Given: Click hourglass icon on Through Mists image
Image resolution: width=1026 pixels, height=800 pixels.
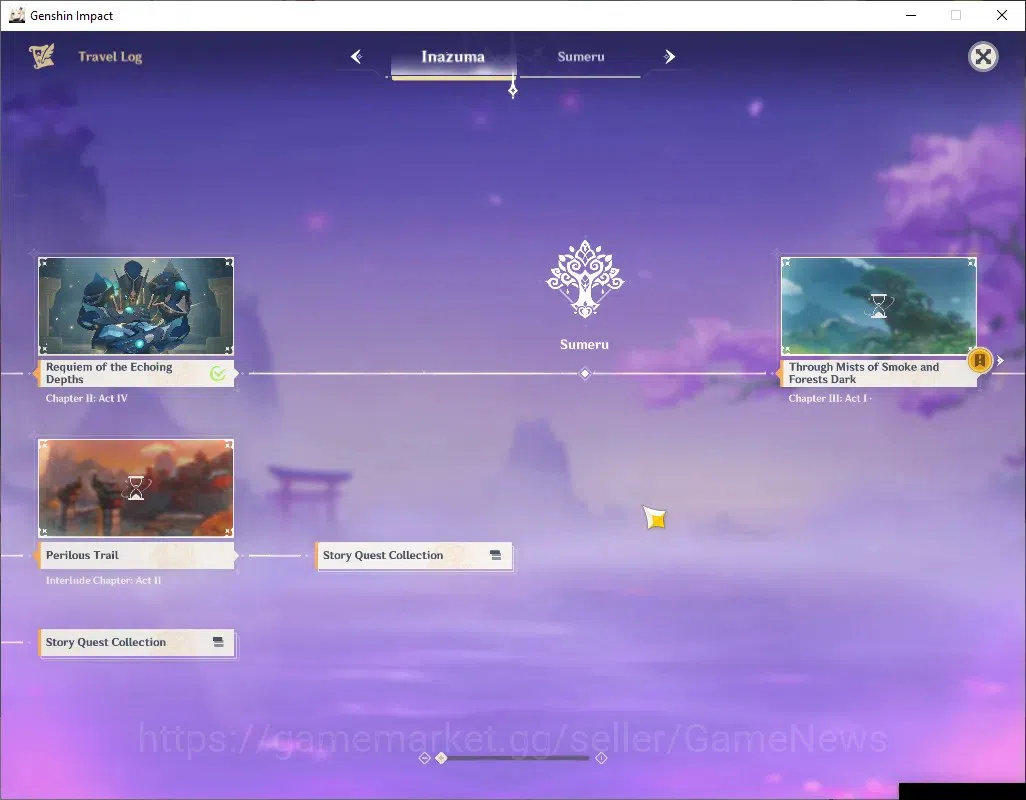Looking at the screenshot, I should point(878,306).
